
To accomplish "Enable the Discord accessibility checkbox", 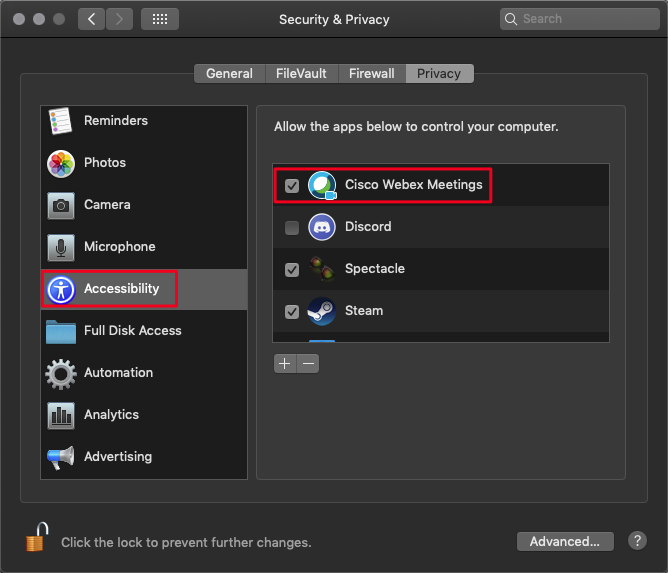I will pyautogui.click(x=292, y=228).
